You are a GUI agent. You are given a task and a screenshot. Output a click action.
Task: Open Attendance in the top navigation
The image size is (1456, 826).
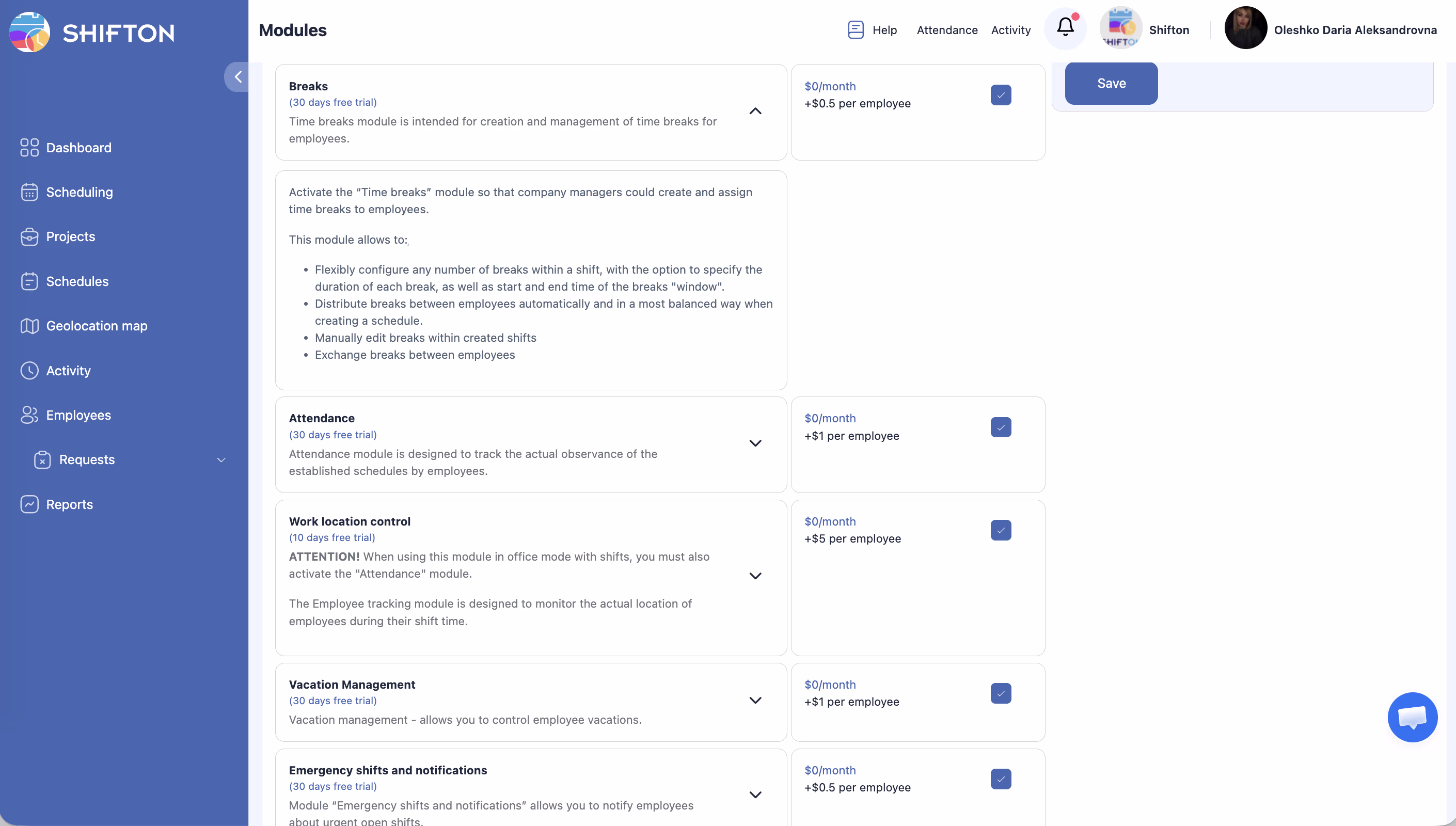click(x=946, y=30)
